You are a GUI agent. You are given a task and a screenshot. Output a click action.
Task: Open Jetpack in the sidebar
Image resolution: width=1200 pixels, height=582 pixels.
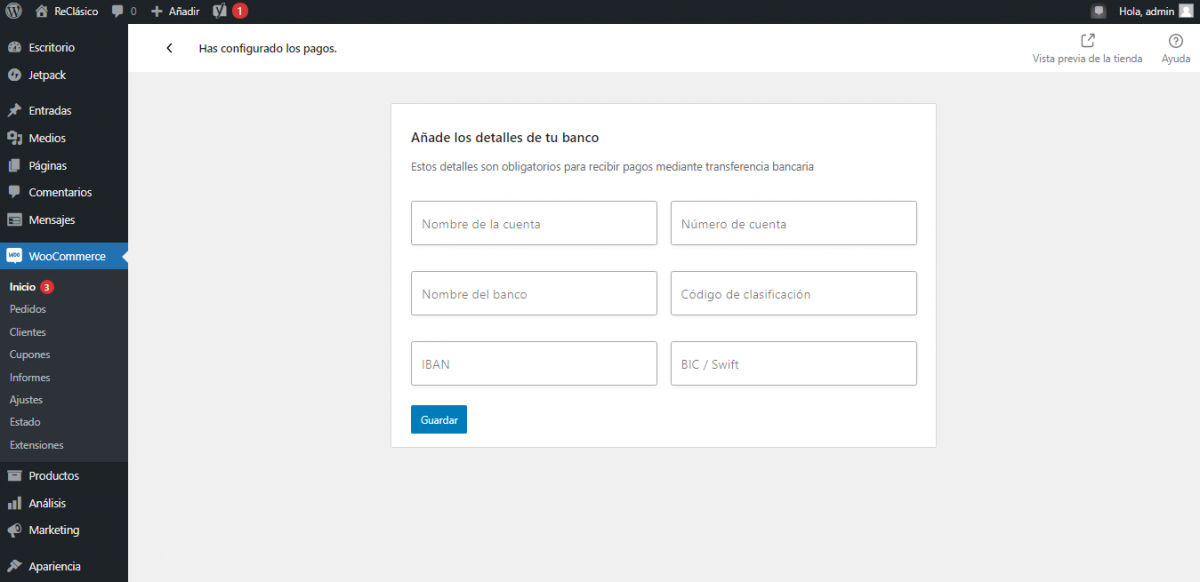[x=47, y=75]
